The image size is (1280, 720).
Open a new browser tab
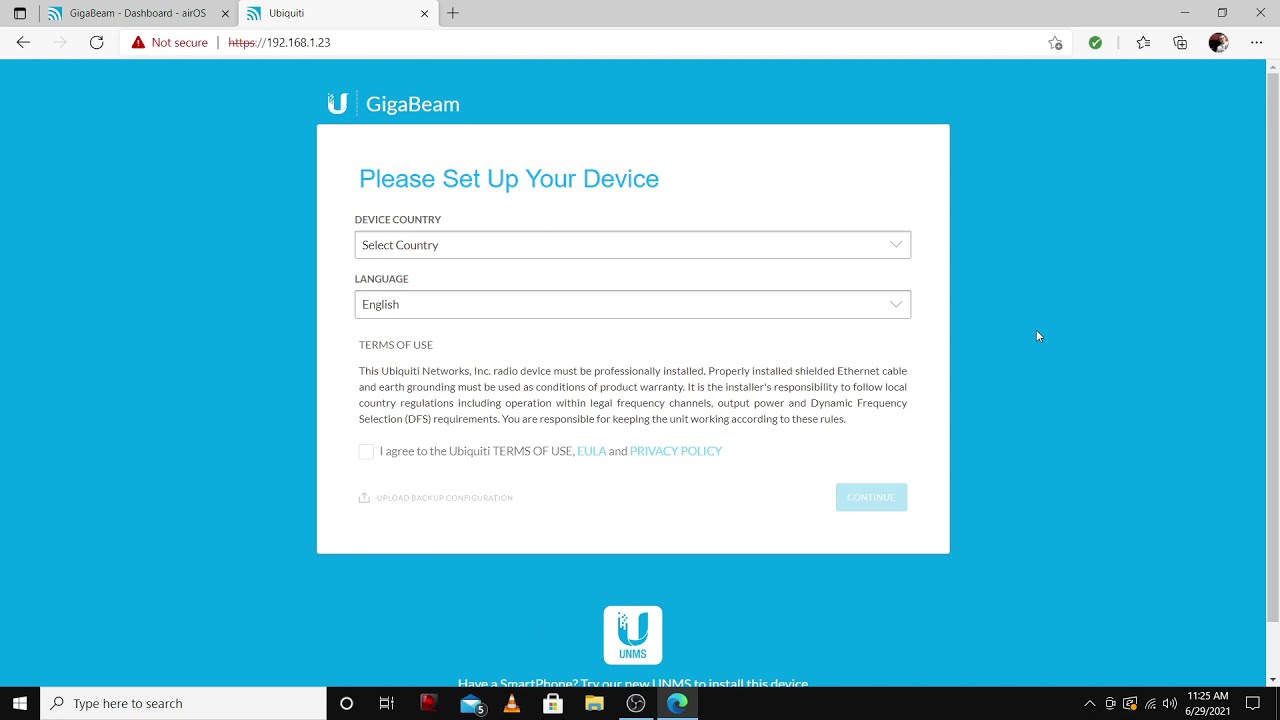[x=452, y=13]
